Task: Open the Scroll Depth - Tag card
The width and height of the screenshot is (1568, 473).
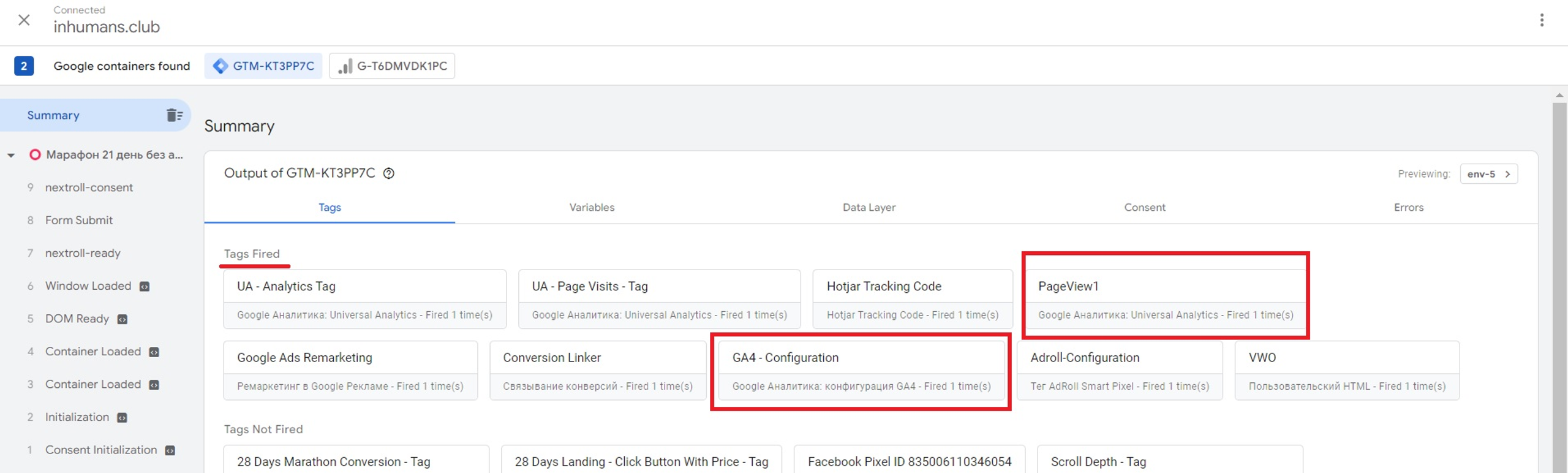Action: coord(1169,460)
